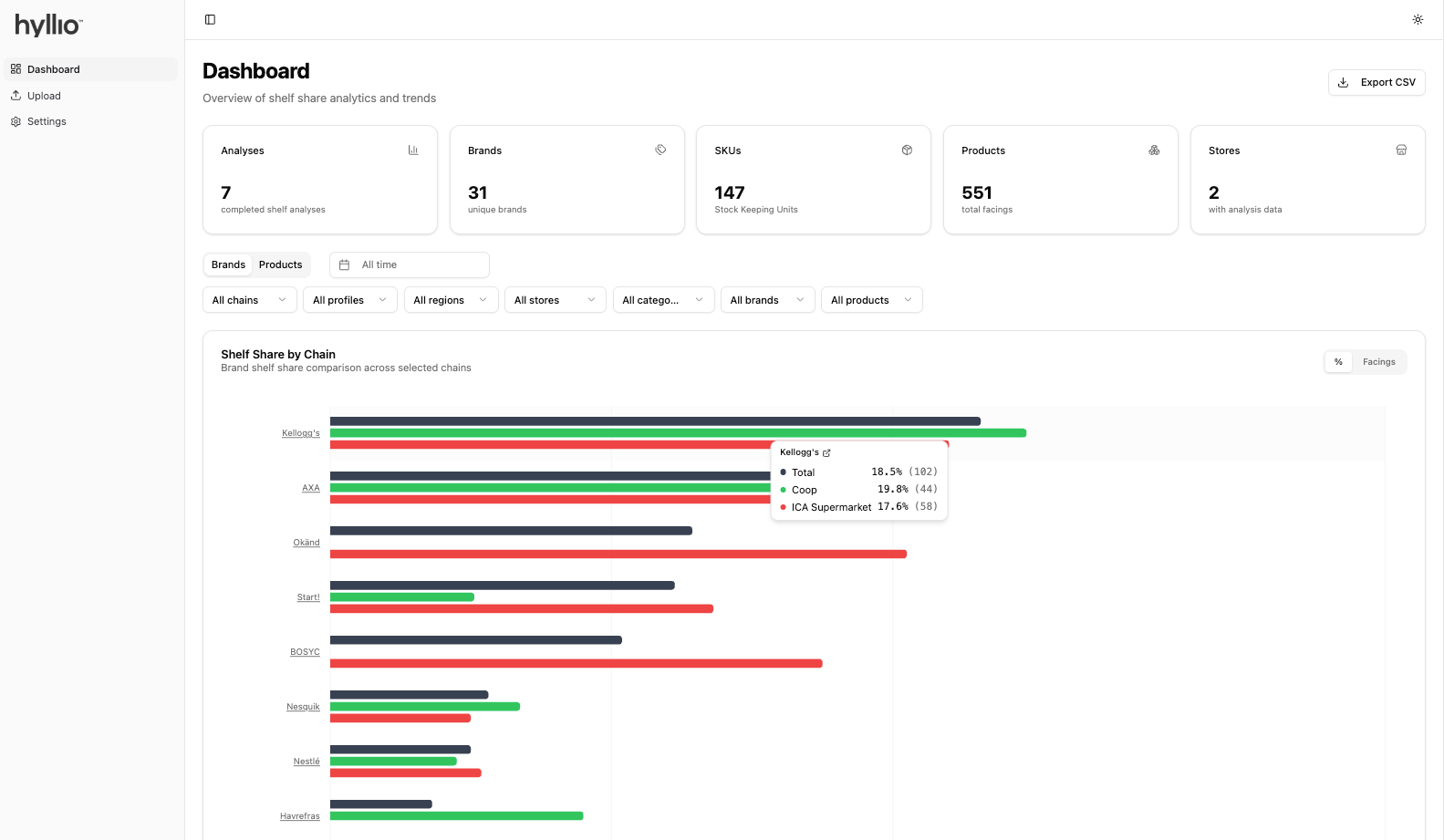This screenshot has width=1444, height=840.
Task: Click the calendar icon in date filter
Action: coord(344,264)
